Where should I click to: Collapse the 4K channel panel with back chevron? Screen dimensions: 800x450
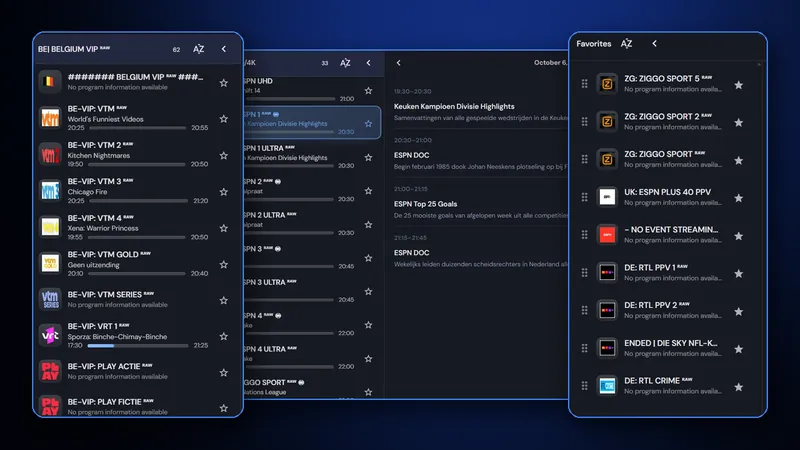(368, 63)
